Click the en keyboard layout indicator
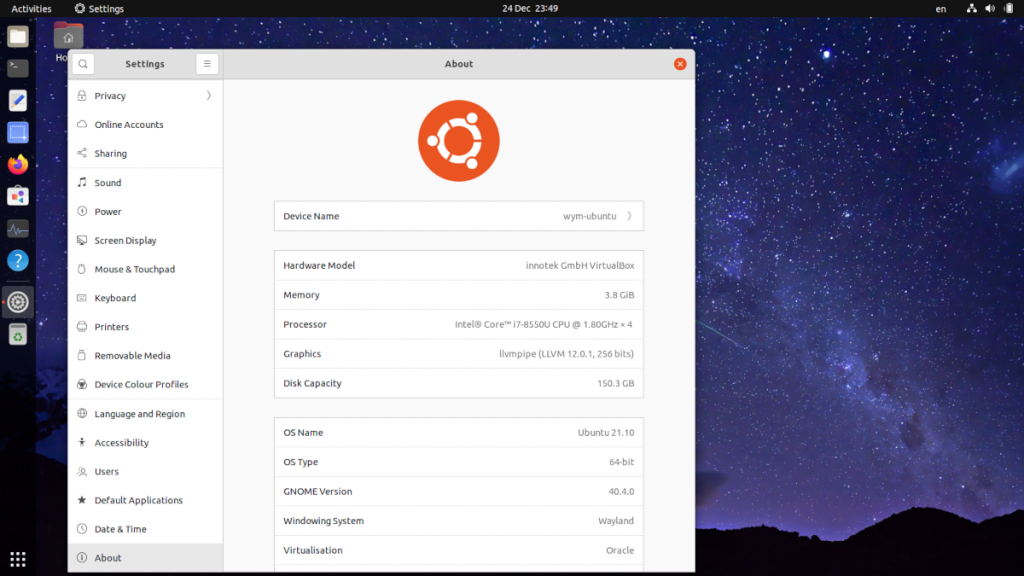This screenshot has height=576, width=1024. pyautogui.click(x=940, y=9)
